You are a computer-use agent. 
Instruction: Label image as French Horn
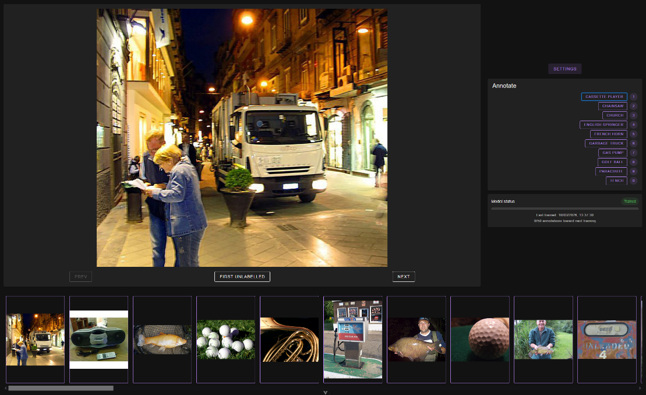click(x=609, y=134)
